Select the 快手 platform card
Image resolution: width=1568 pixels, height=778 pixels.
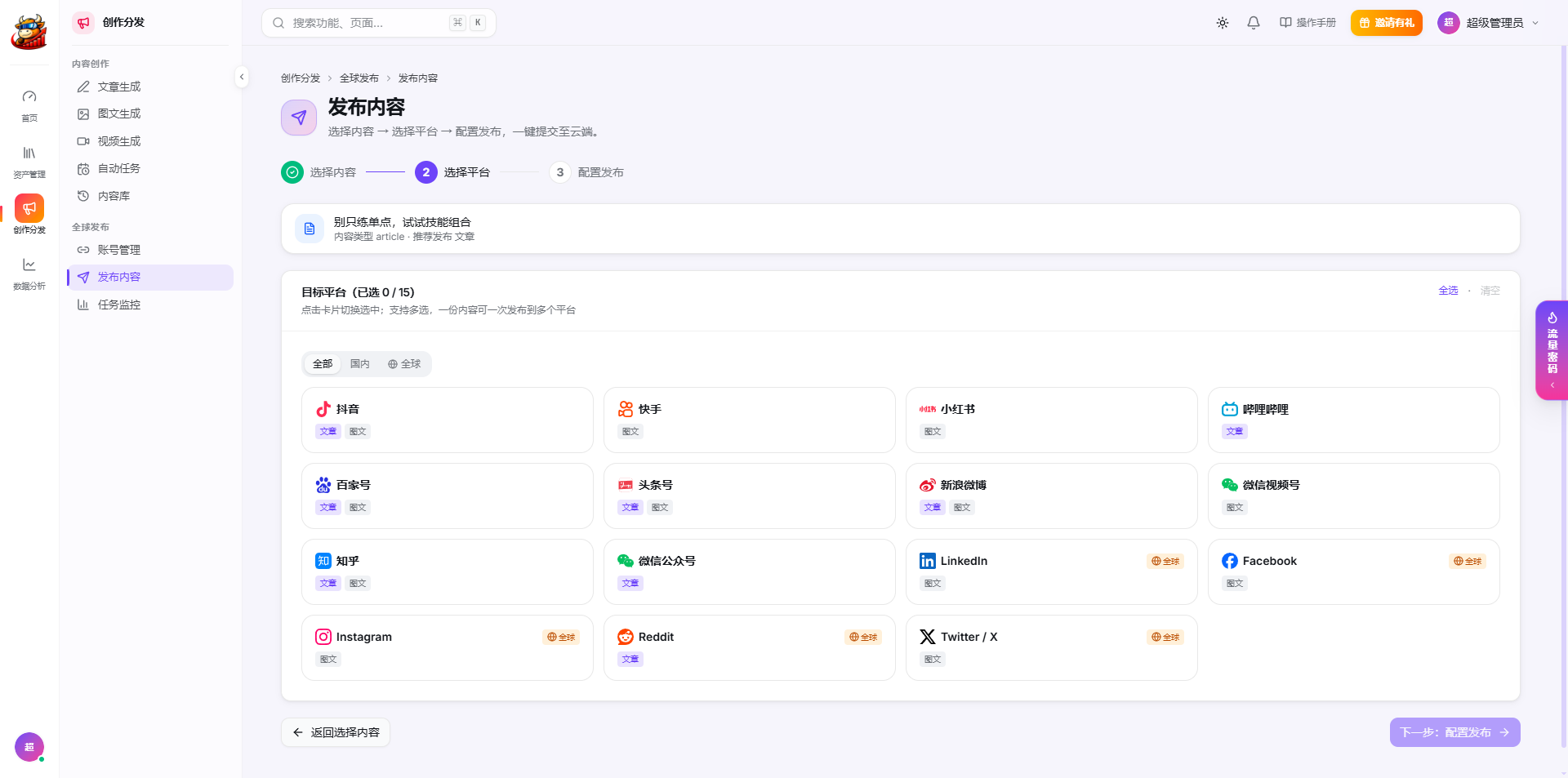(750, 420)
